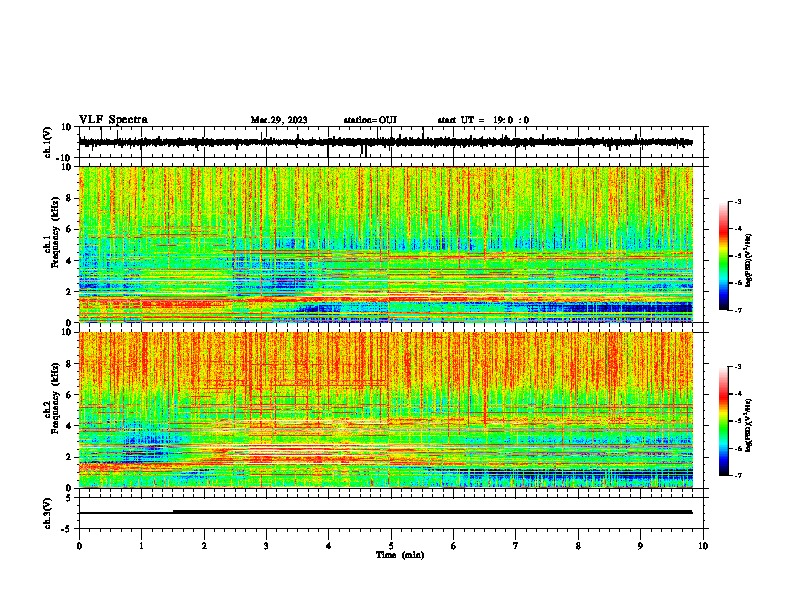792x612 pixels.
Task: Click the "Time (min)" axis label
Action: click(400, 555)
